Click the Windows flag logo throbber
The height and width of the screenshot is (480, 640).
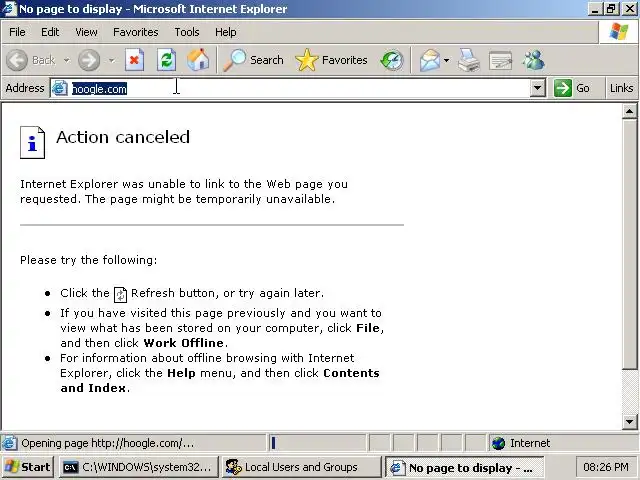point(618,31)
